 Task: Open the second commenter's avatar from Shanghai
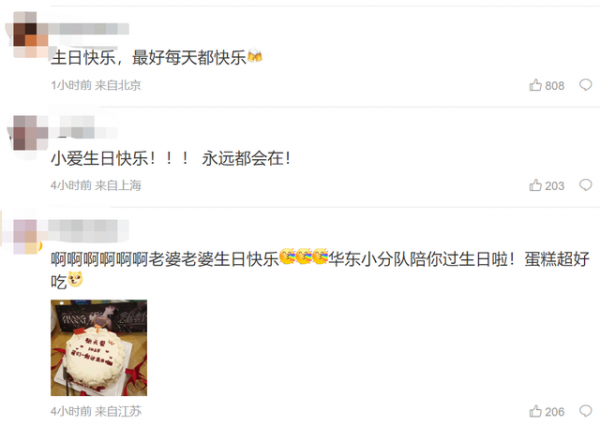click(x=30, y=133)
